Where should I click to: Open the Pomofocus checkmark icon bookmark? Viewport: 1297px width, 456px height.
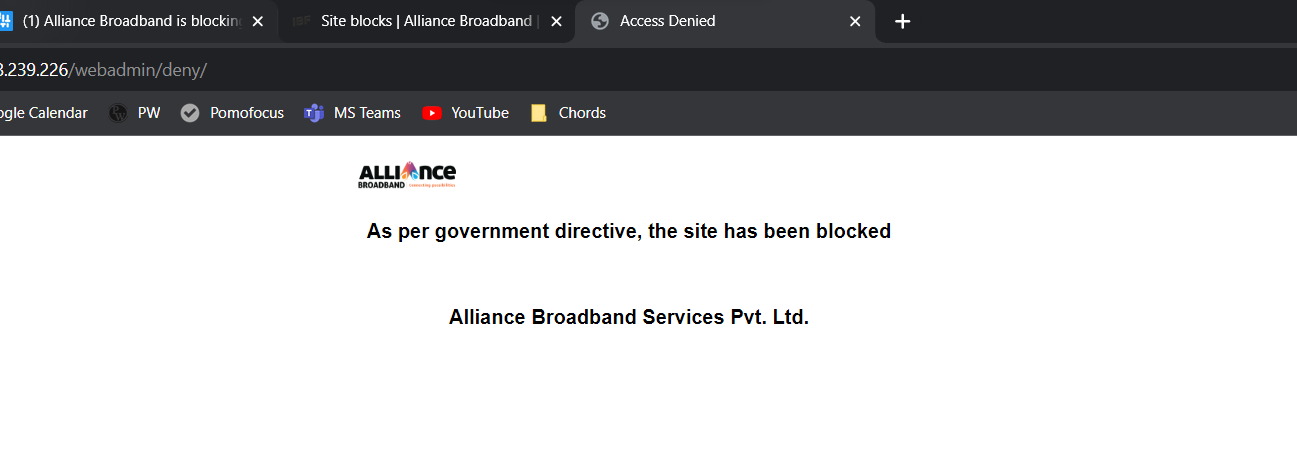[x=190, y=113]
